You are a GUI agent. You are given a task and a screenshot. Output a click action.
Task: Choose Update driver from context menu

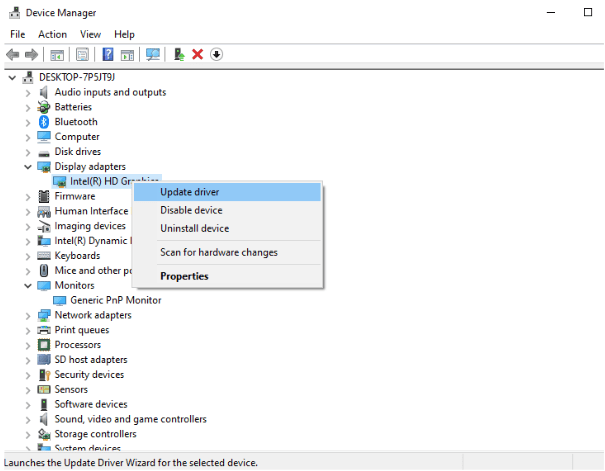pos(227,192)
